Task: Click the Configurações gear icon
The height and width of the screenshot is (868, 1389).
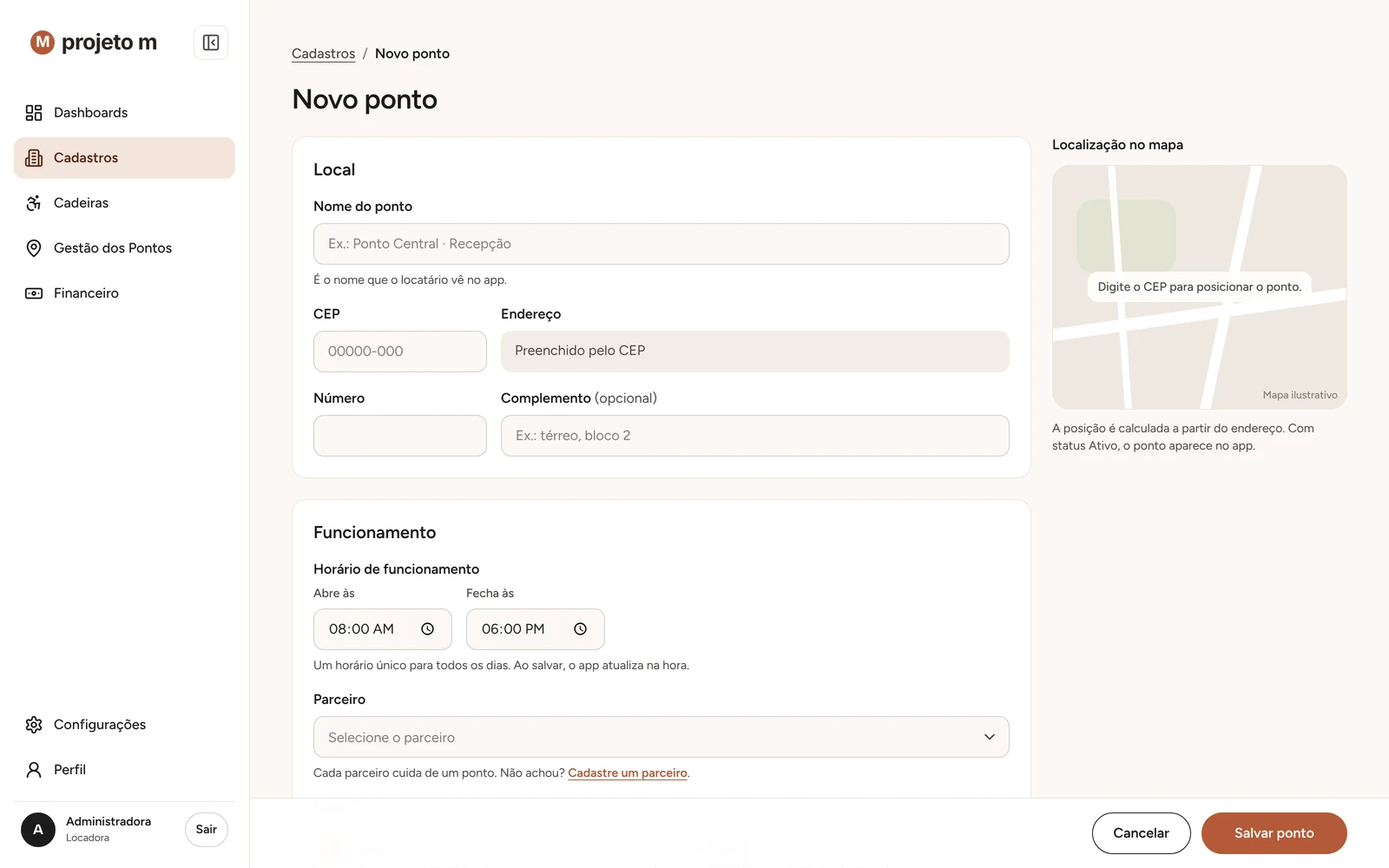Action: 34,725
